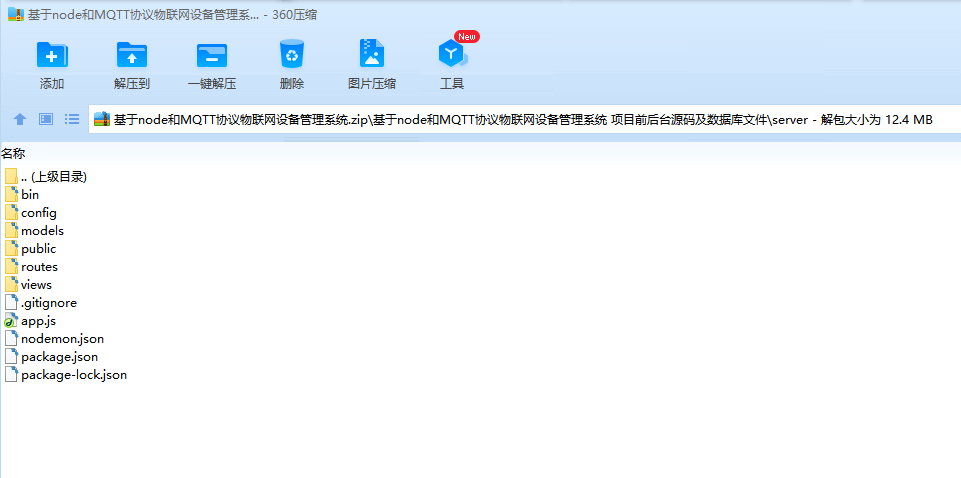Click the red New badge on 工具
This screenshot has width=961, height=478.
tap(467, 36)
